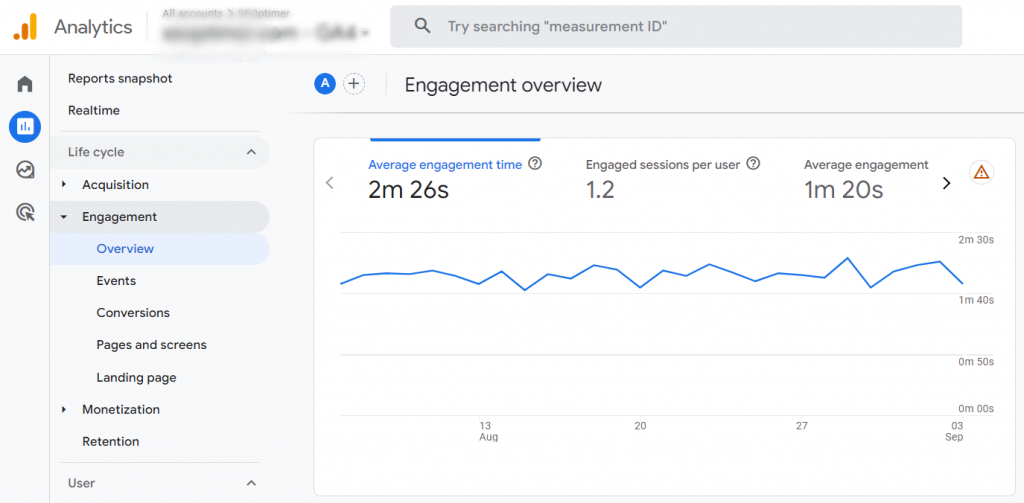Collapse the Life cycle section
The image size is (1024, 503).
pos(250,152)
